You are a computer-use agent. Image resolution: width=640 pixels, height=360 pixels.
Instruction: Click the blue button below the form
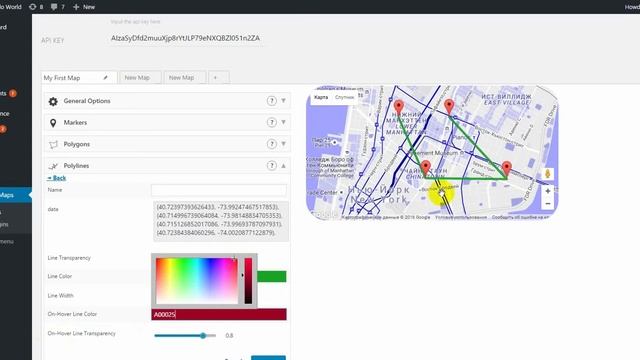click(268, 358)
